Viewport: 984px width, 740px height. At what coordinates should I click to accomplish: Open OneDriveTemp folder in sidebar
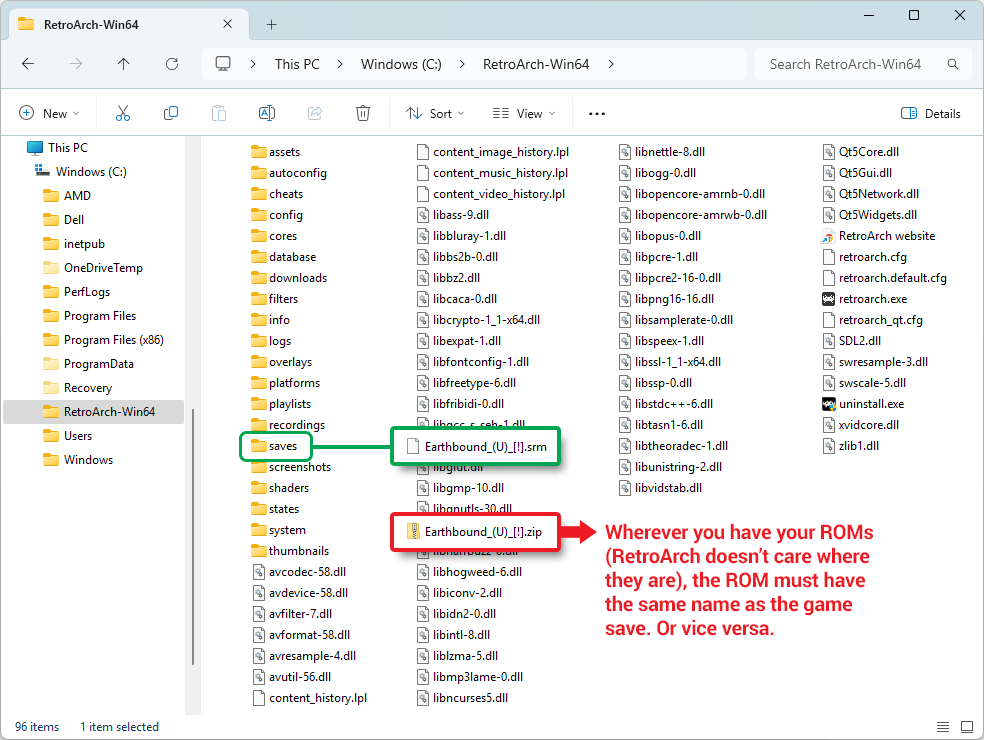[93, 267]
